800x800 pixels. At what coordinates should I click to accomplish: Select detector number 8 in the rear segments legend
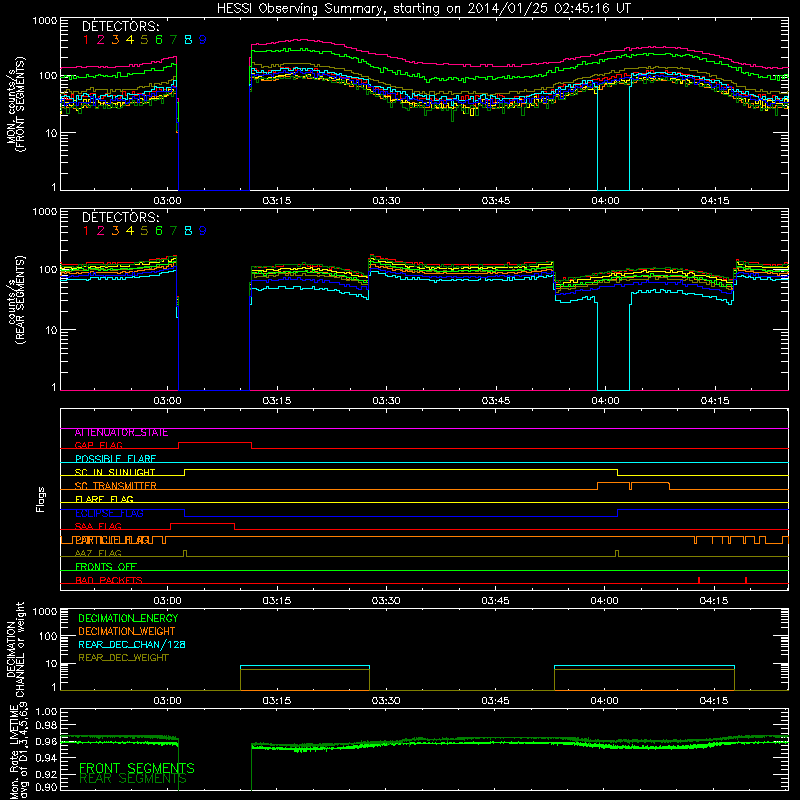[x=188, y=231]
